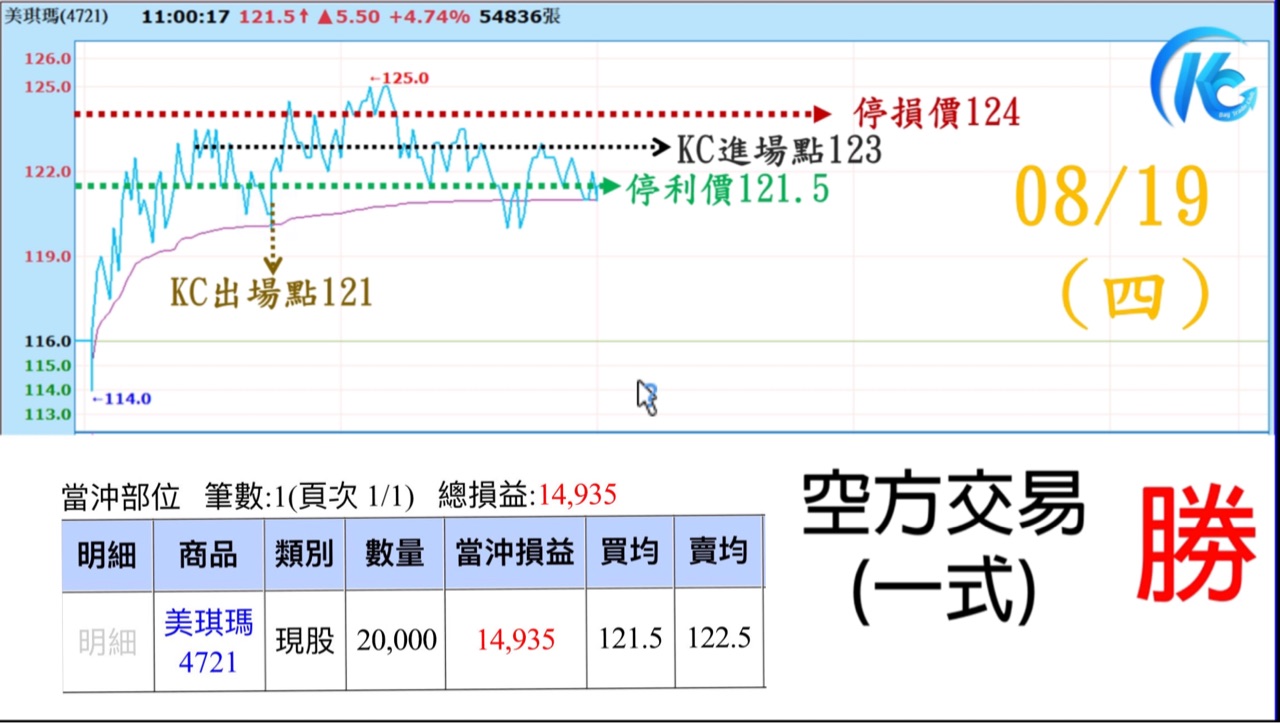This screenshot has width=1280, height=723.
Task: Click the 買均 column header
Action: point(630,554)
